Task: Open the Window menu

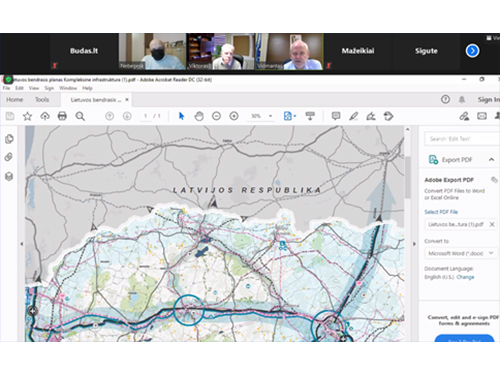Action: [68, 88]
